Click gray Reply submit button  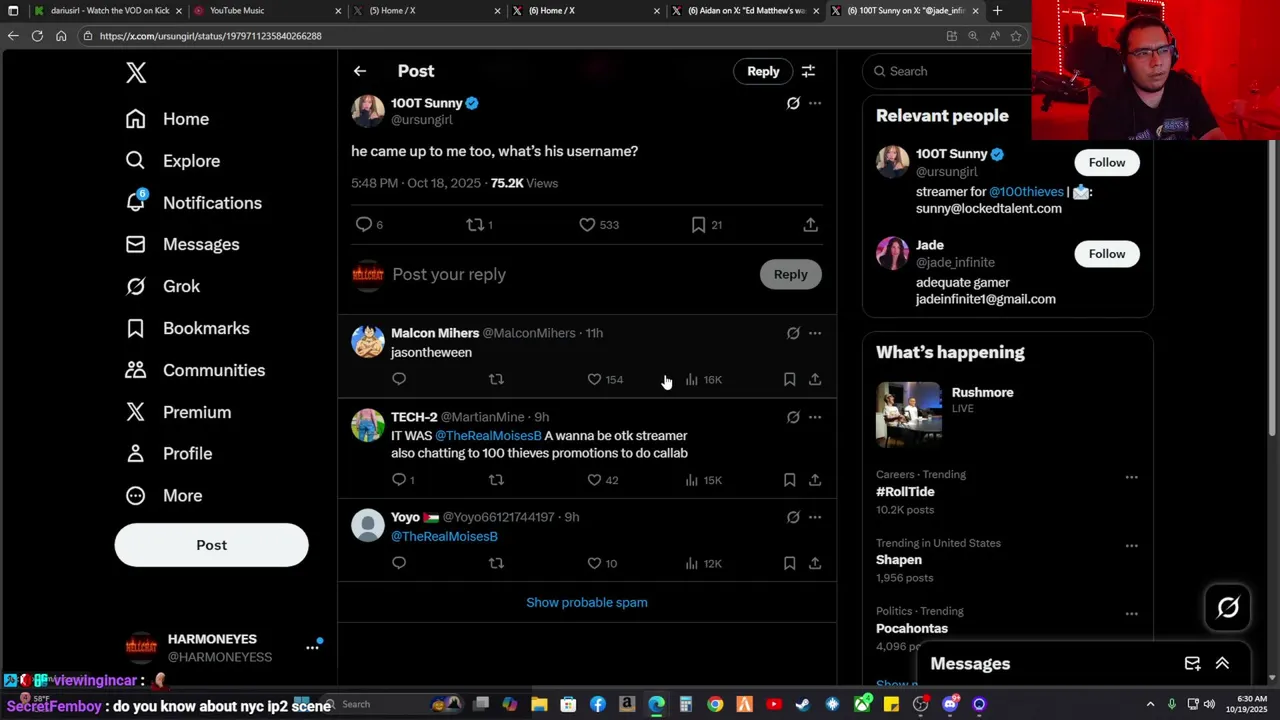[x=790, y=274]
